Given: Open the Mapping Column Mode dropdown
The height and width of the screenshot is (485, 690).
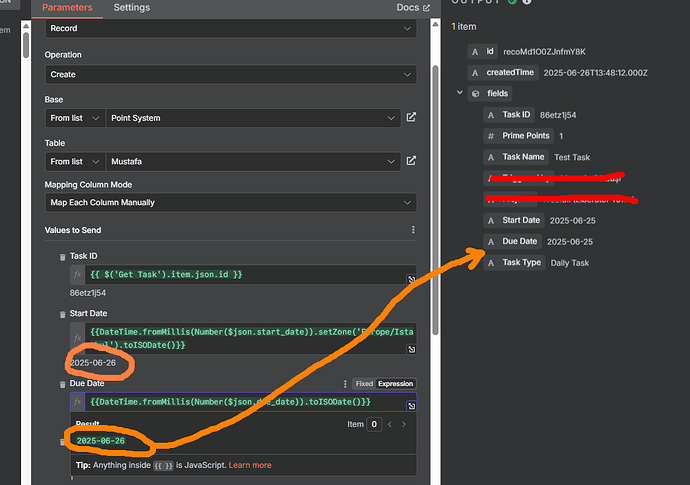Looking at the screenshot, I should click(x=231, y=202).
